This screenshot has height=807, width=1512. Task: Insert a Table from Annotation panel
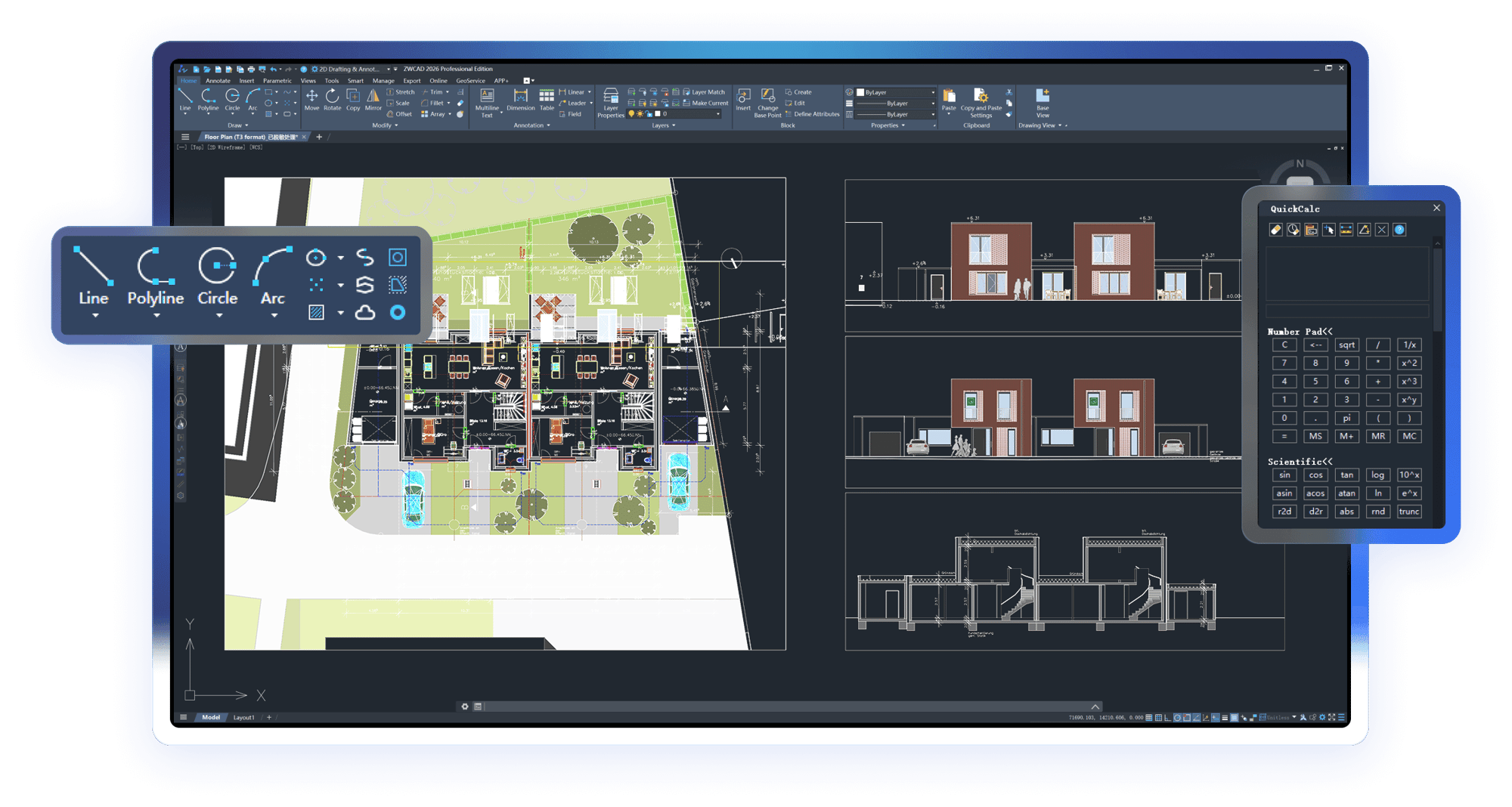coord(547,97)
